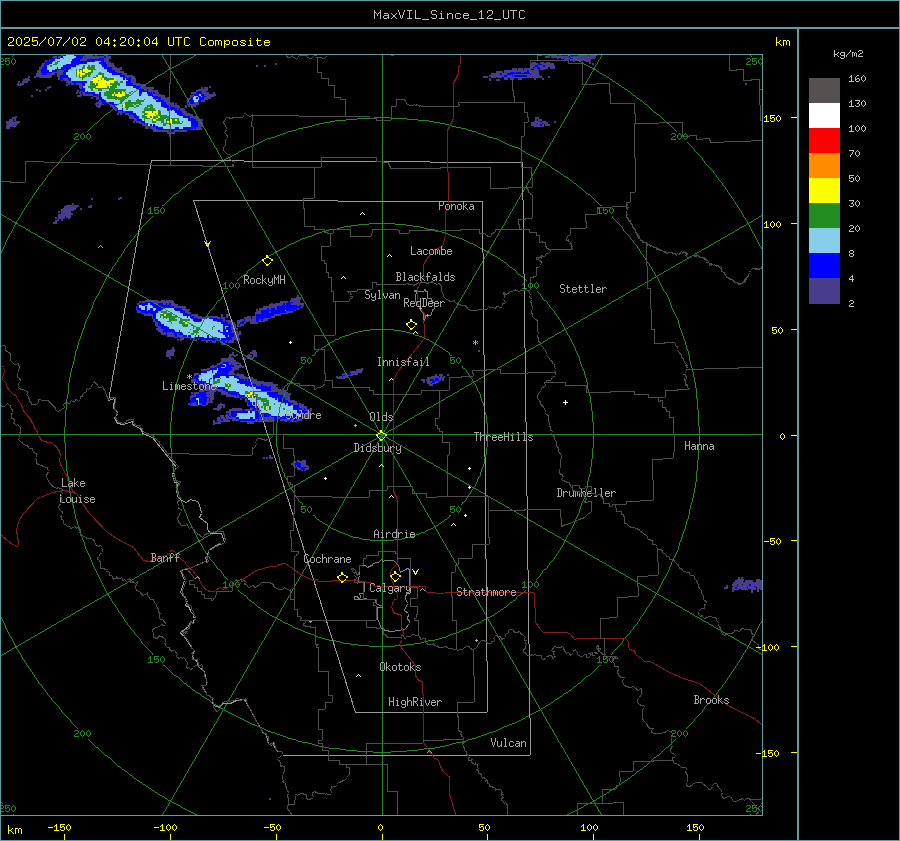Click the Blackfalds city label
This screenshot has height=841, width=900.
point(425,277)
